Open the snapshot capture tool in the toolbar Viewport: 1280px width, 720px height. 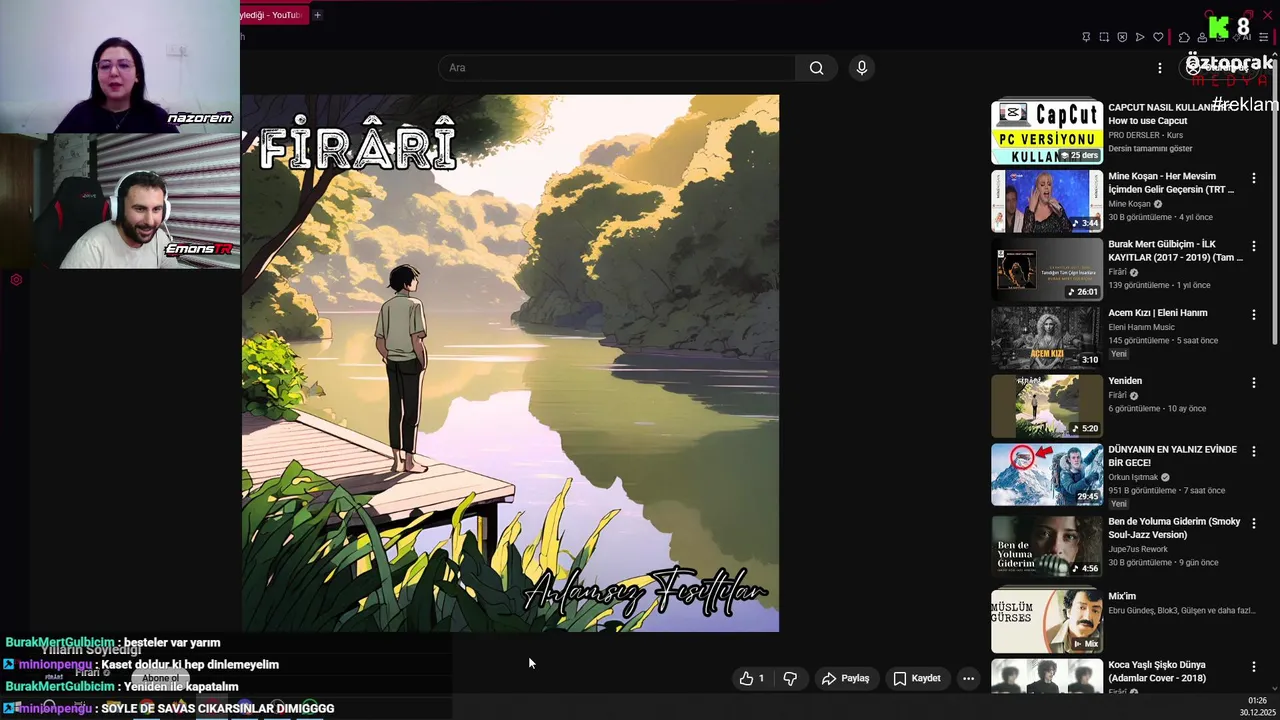click(1104, 37)
